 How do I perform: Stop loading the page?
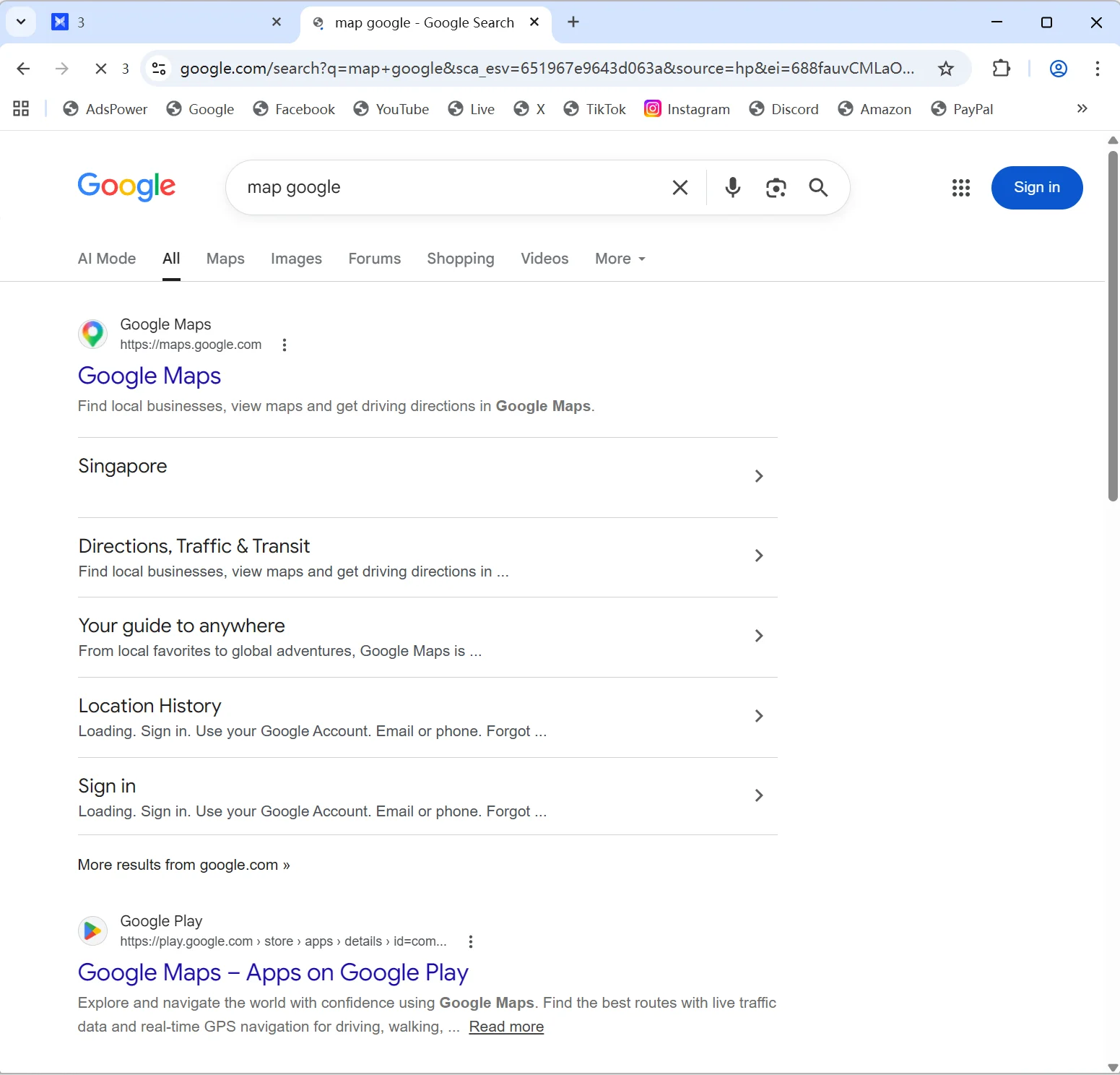click(101, 69)
